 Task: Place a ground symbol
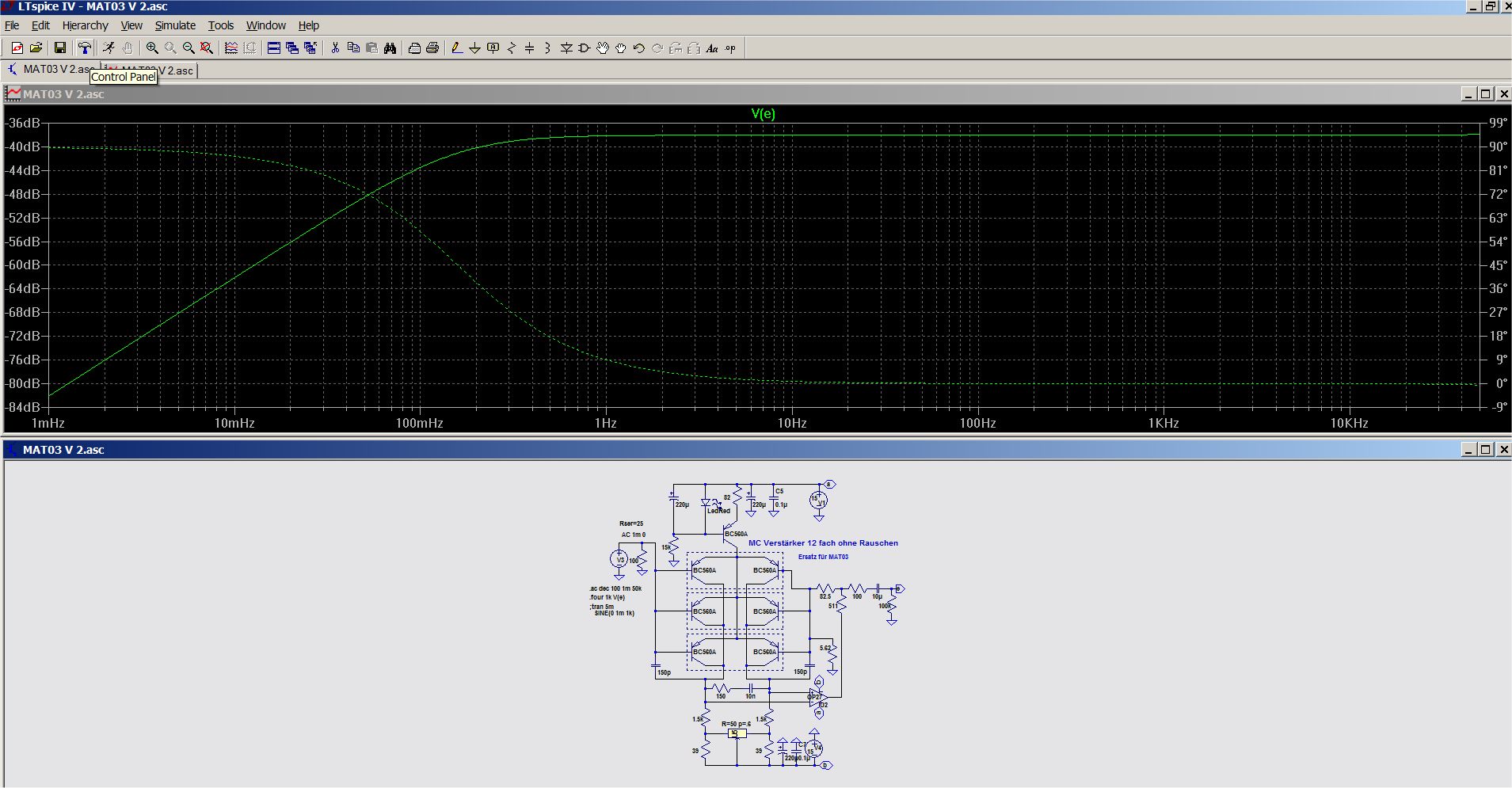tap(474, 48)
